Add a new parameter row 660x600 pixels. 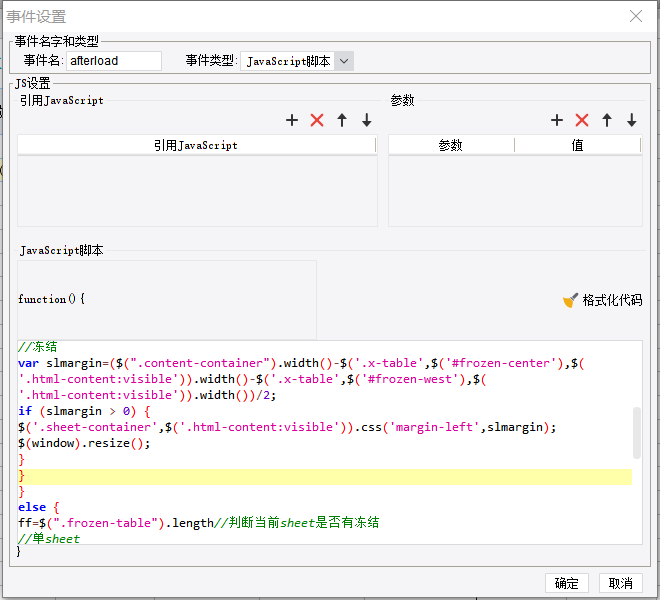[x=557, y=120]
